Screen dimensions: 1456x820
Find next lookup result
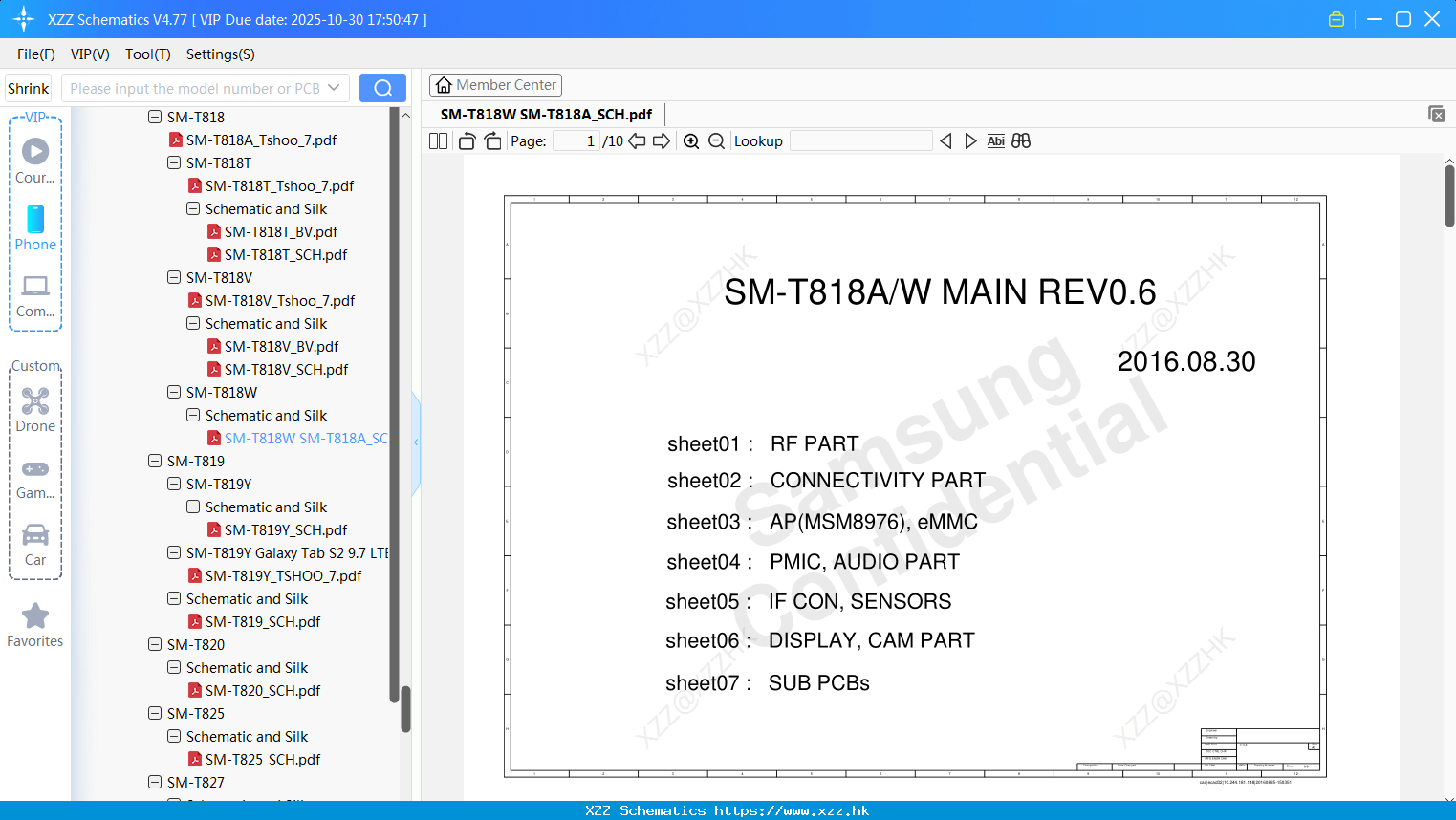pyautogui.click(x=970, y=141)
